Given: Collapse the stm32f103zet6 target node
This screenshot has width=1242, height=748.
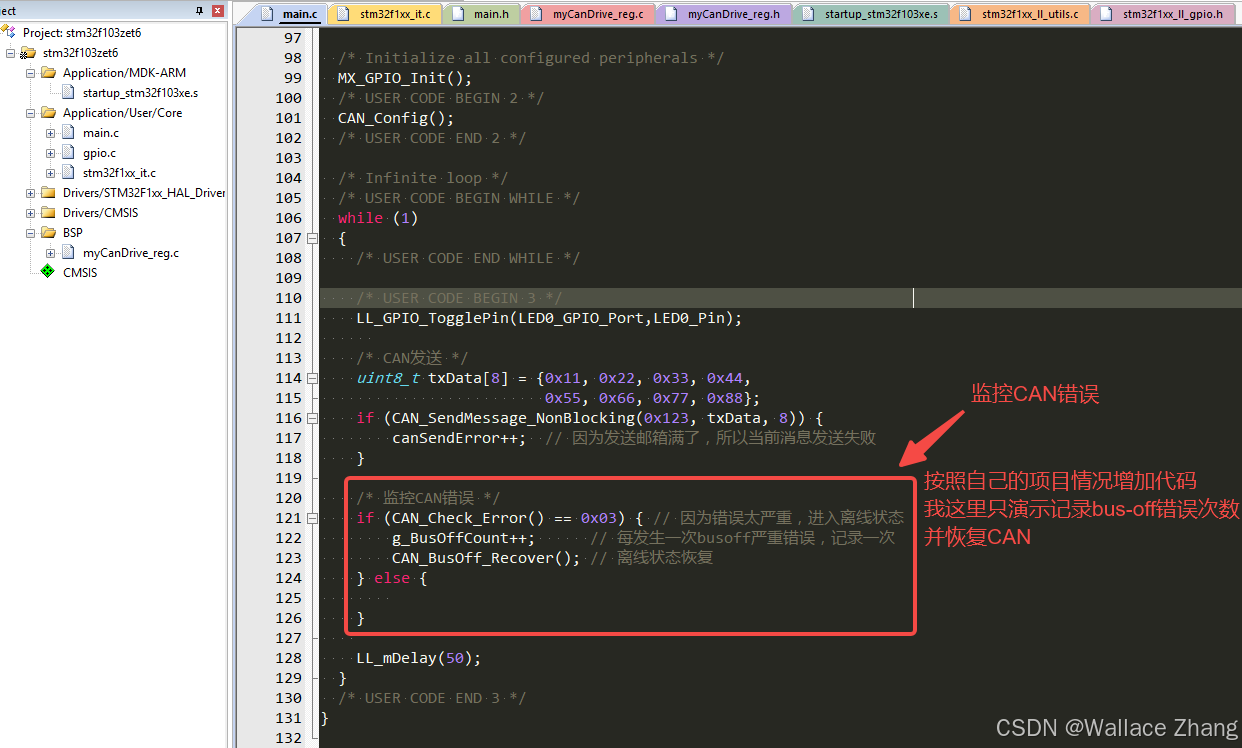Looking at the screenshot, I should pyautogui.click(x=11, y=53).
